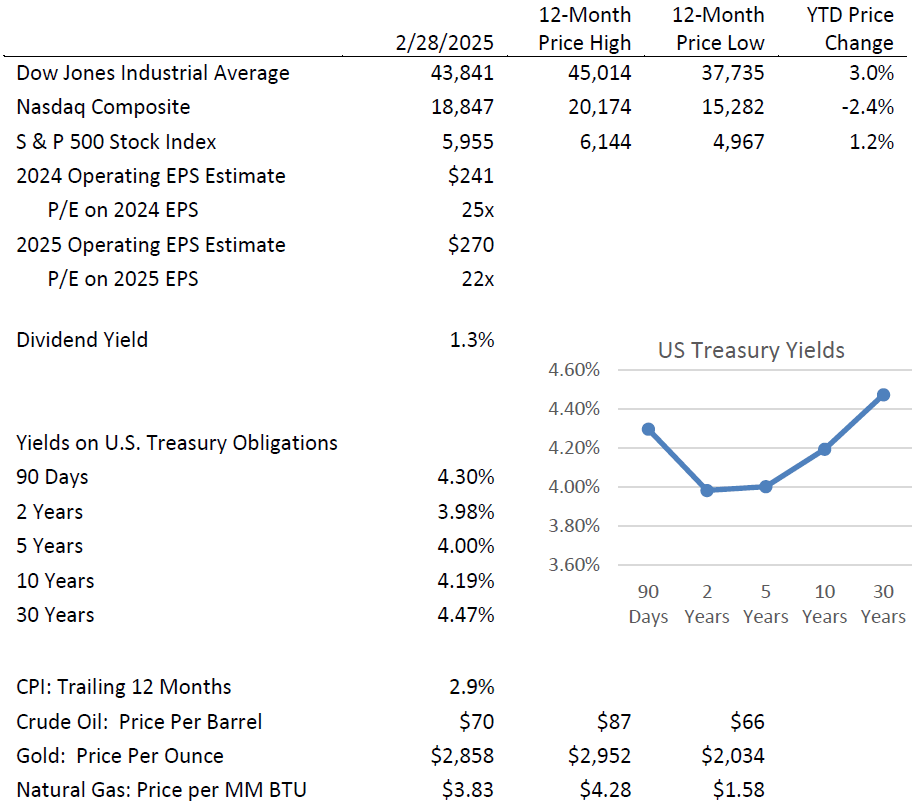
Task: Select Natural Gas: Price per MM BTU label
Action: click(x=161, y=790)
